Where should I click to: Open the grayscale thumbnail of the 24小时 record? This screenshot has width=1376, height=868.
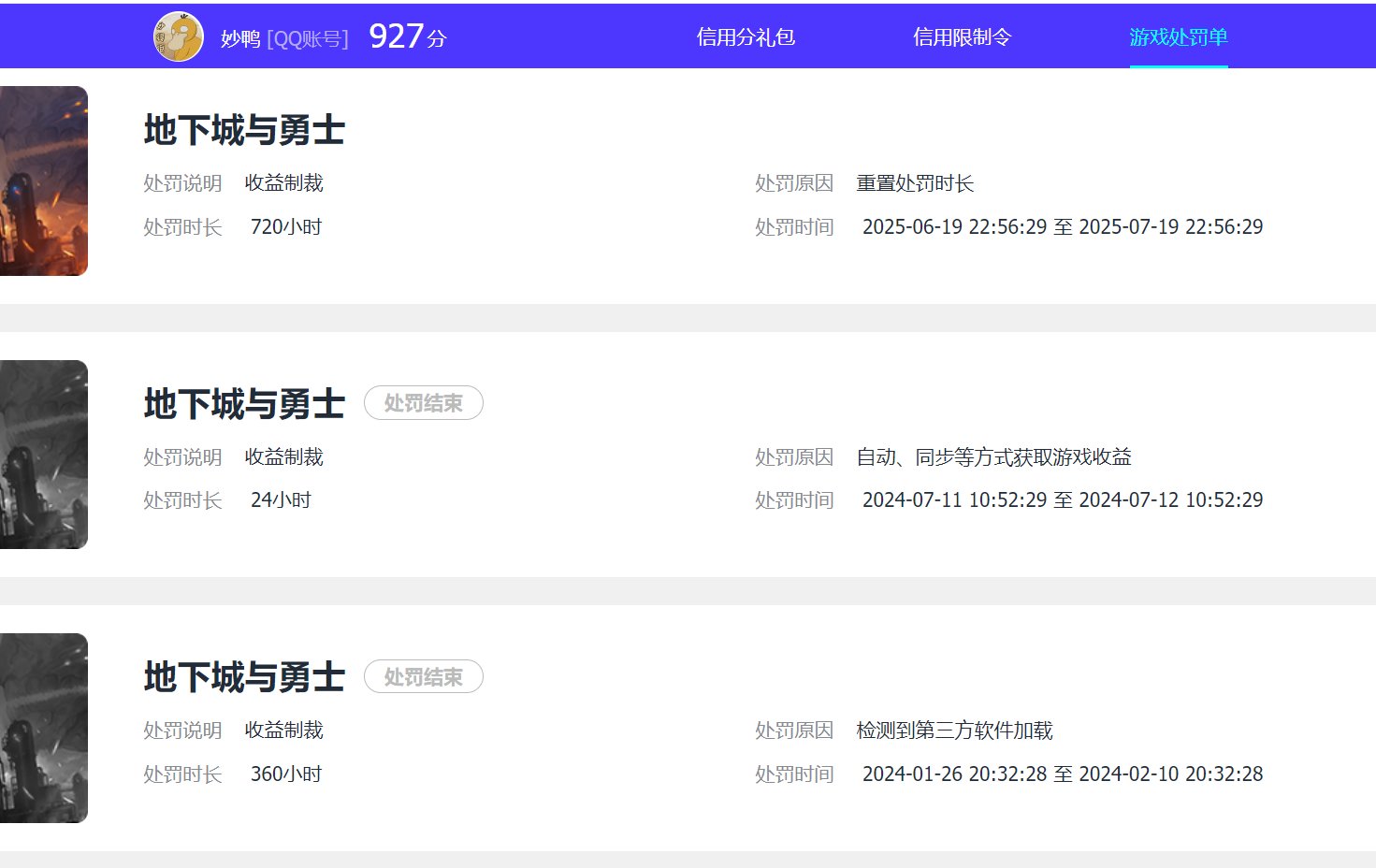click(44, 455)
